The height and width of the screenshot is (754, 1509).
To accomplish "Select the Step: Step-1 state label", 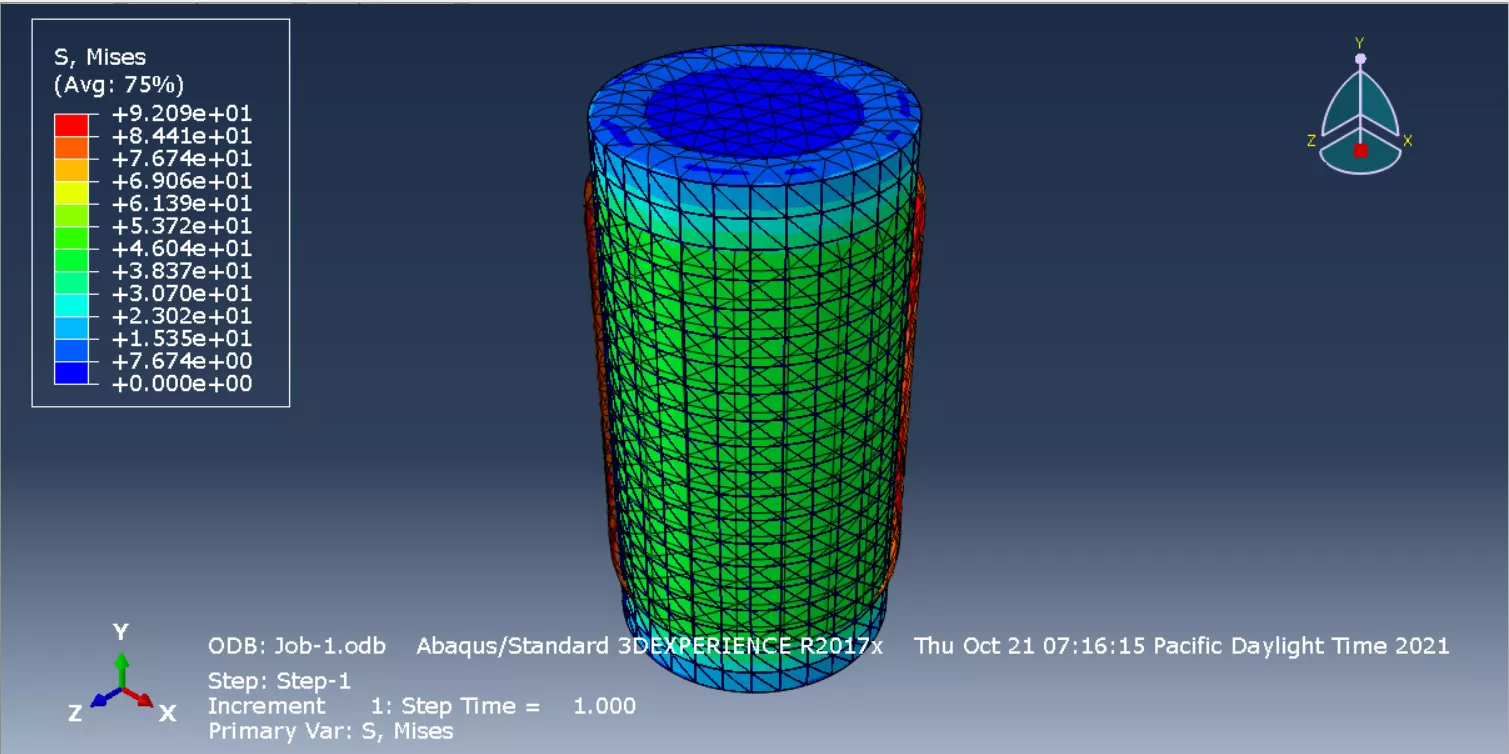I will point(279,682).
